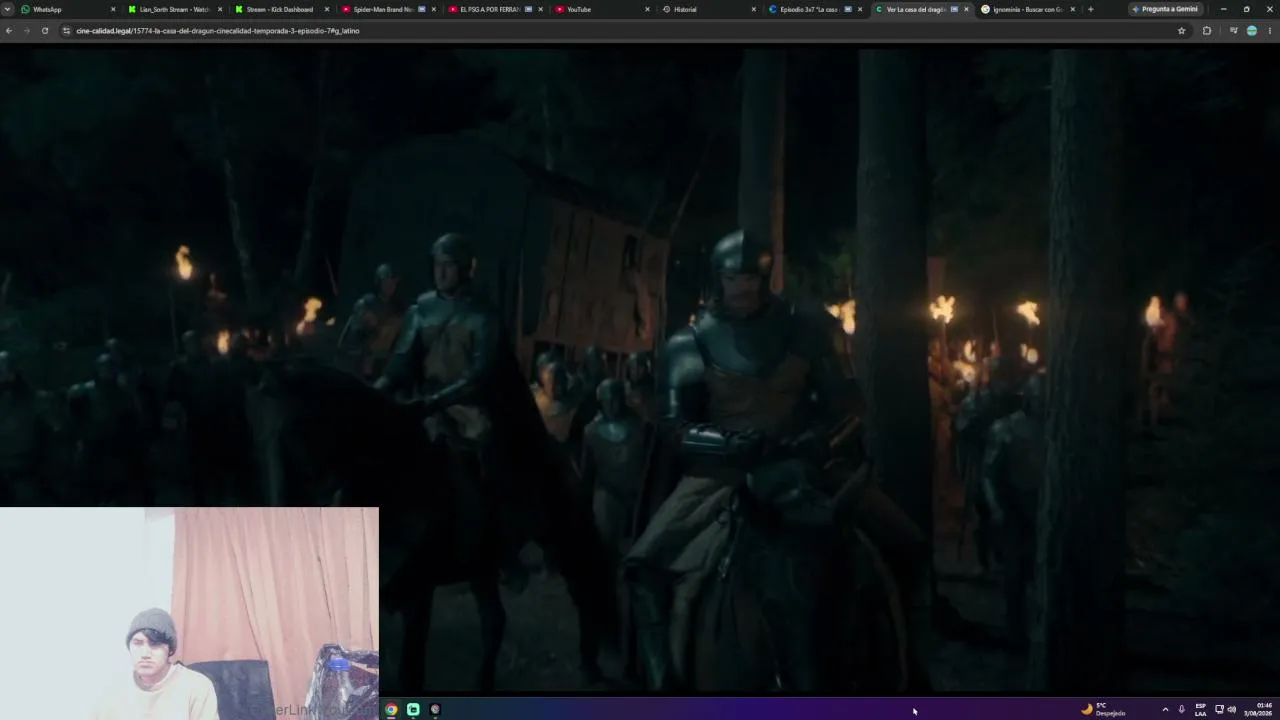Focus the cine-calidad.legal address bar
The width and height of the screenshot is (1280, 720).
pos(620,31)
